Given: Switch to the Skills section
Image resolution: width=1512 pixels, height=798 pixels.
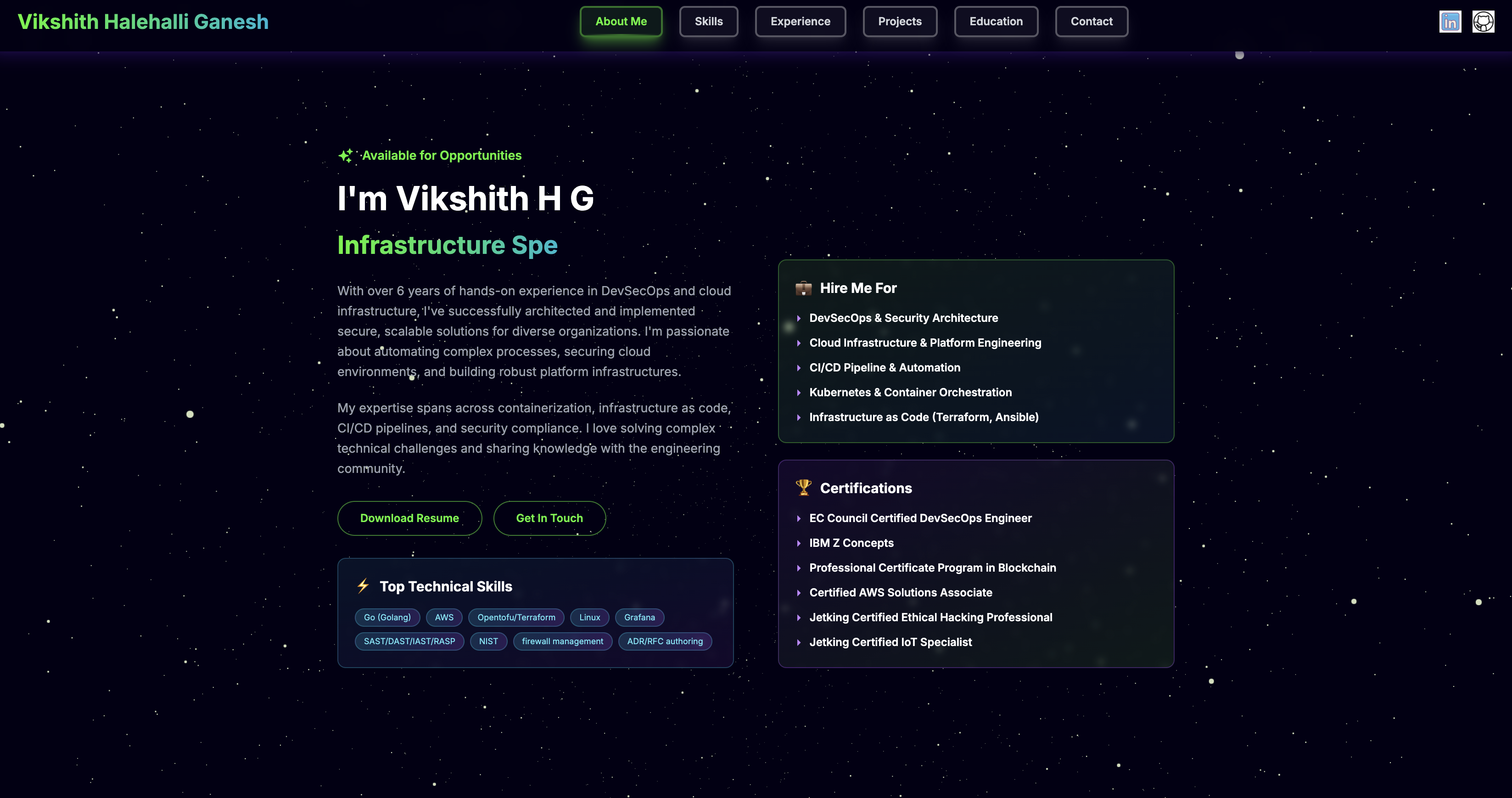Looking at the screenshot, I should 708,21.
